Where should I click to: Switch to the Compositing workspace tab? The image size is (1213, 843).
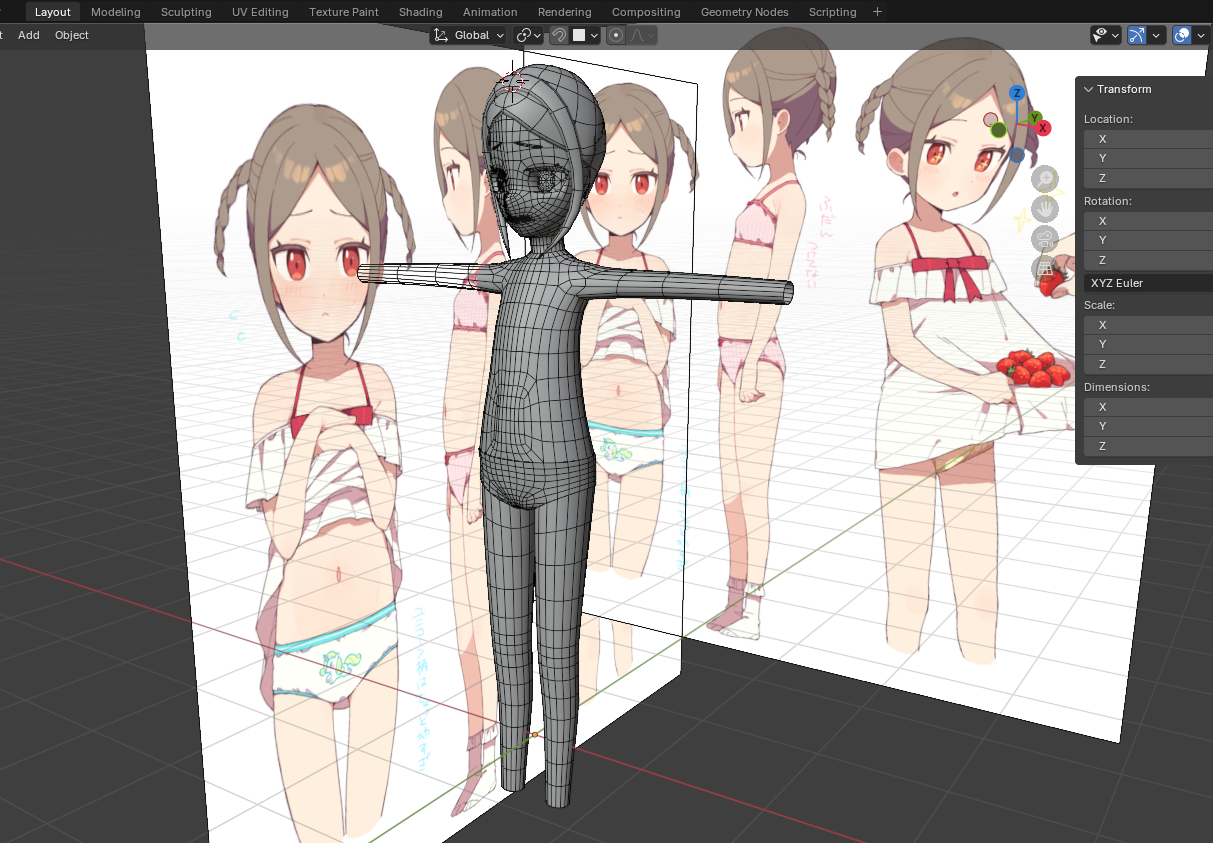646,12
